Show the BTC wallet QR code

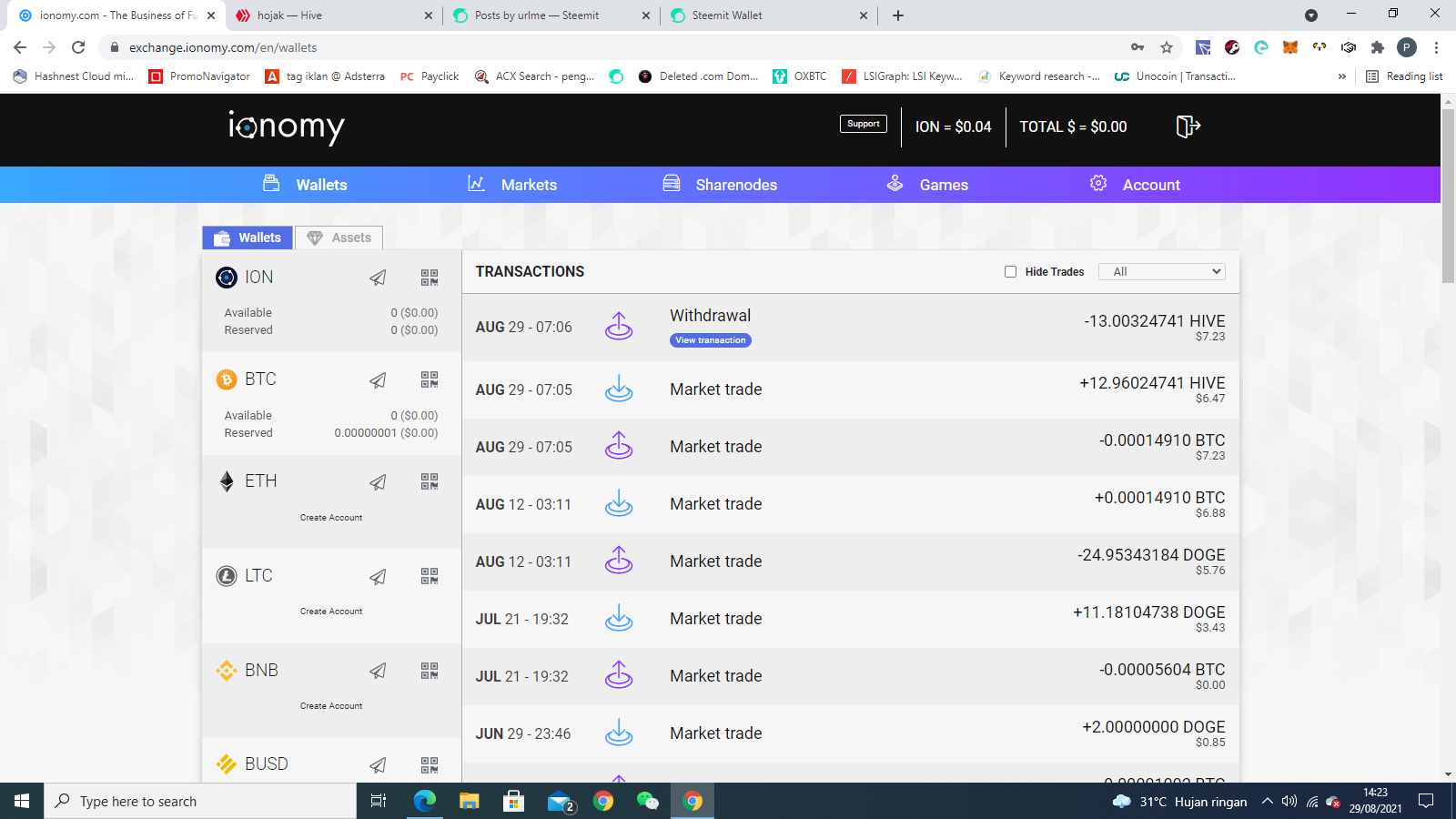pyautogui.click(x=430, y=379)
